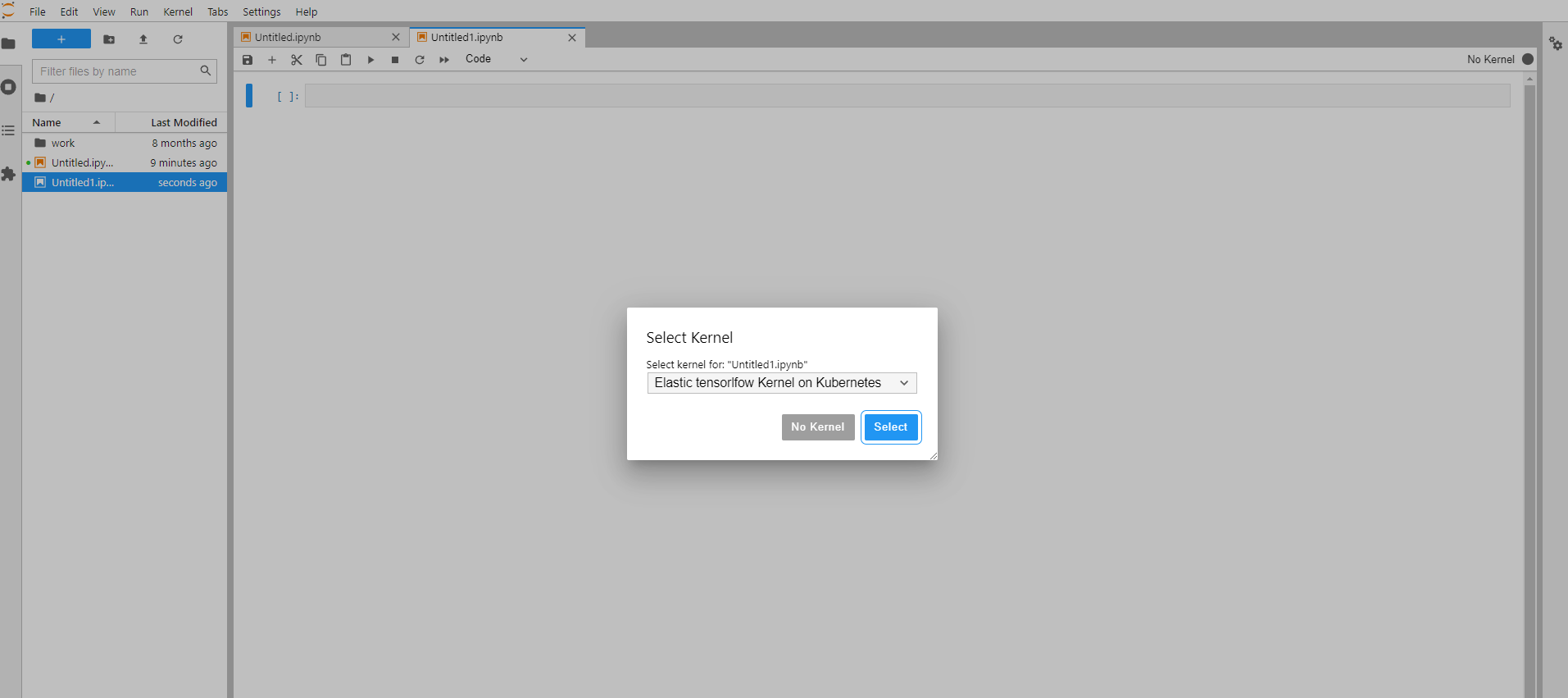
Task: Refresh the file list
Action: click(178, 39)
